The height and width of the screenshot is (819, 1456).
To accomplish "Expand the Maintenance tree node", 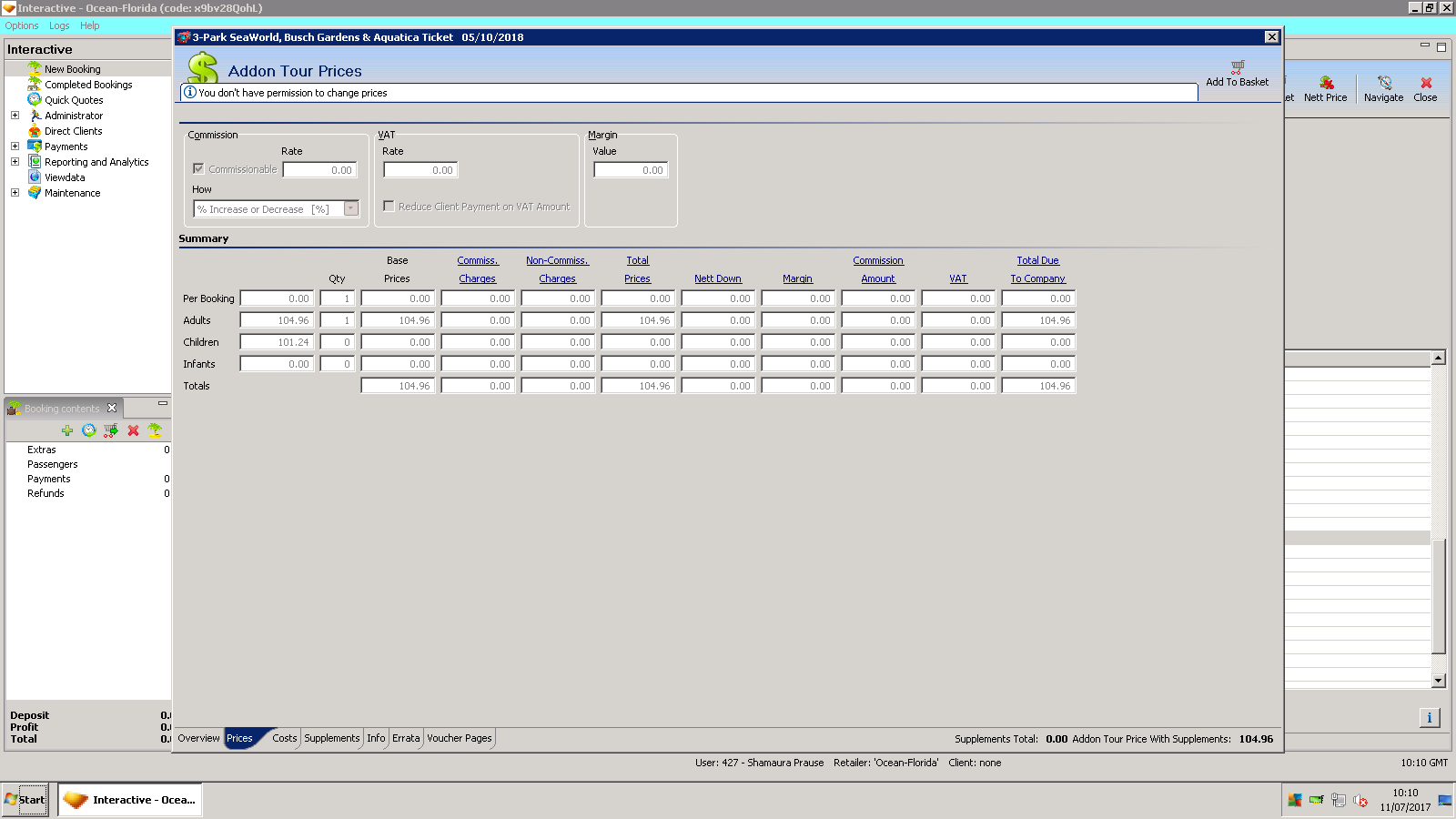I will [x=15, y=193].
